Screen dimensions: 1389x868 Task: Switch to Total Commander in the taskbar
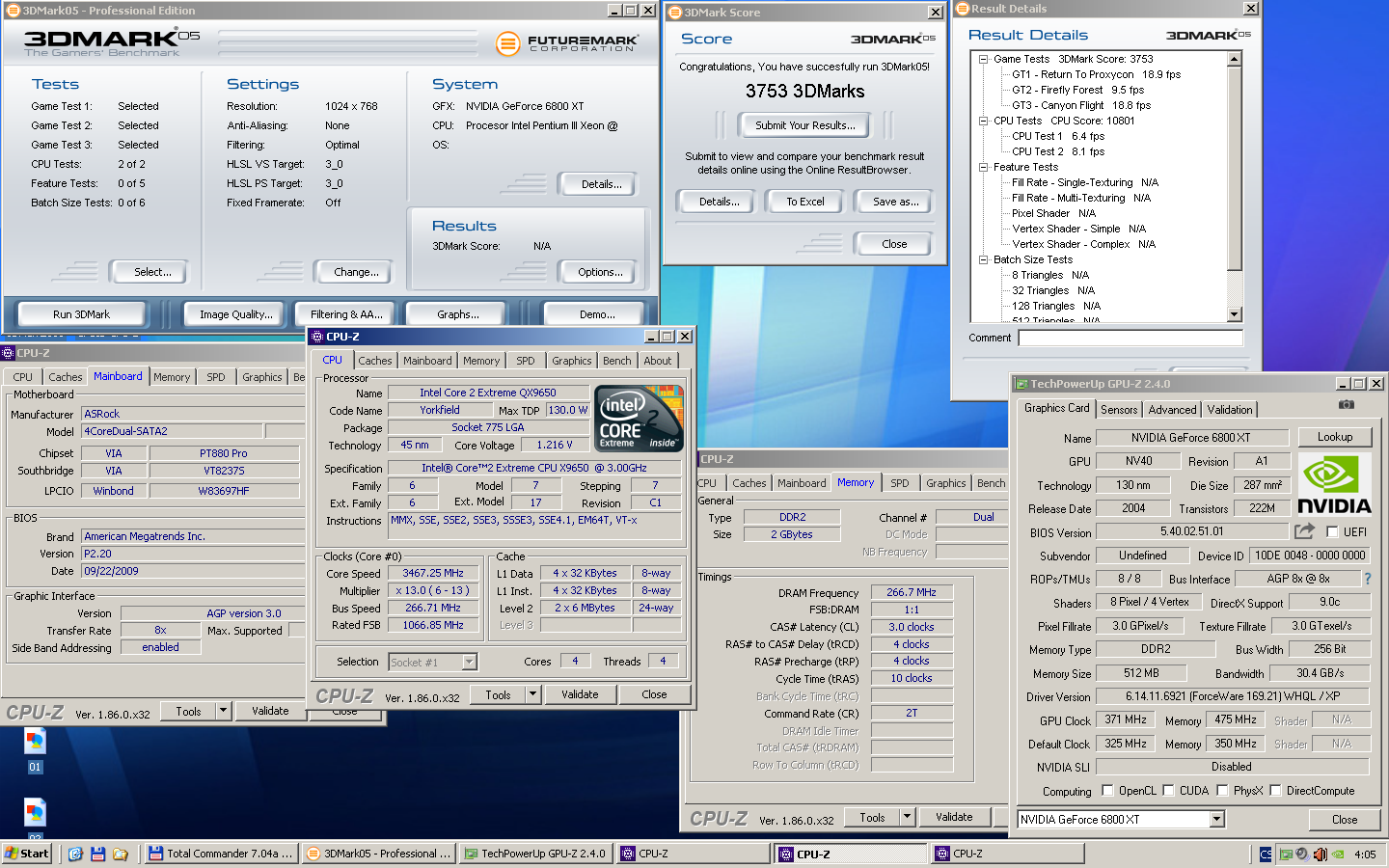(x=221, y=854)
